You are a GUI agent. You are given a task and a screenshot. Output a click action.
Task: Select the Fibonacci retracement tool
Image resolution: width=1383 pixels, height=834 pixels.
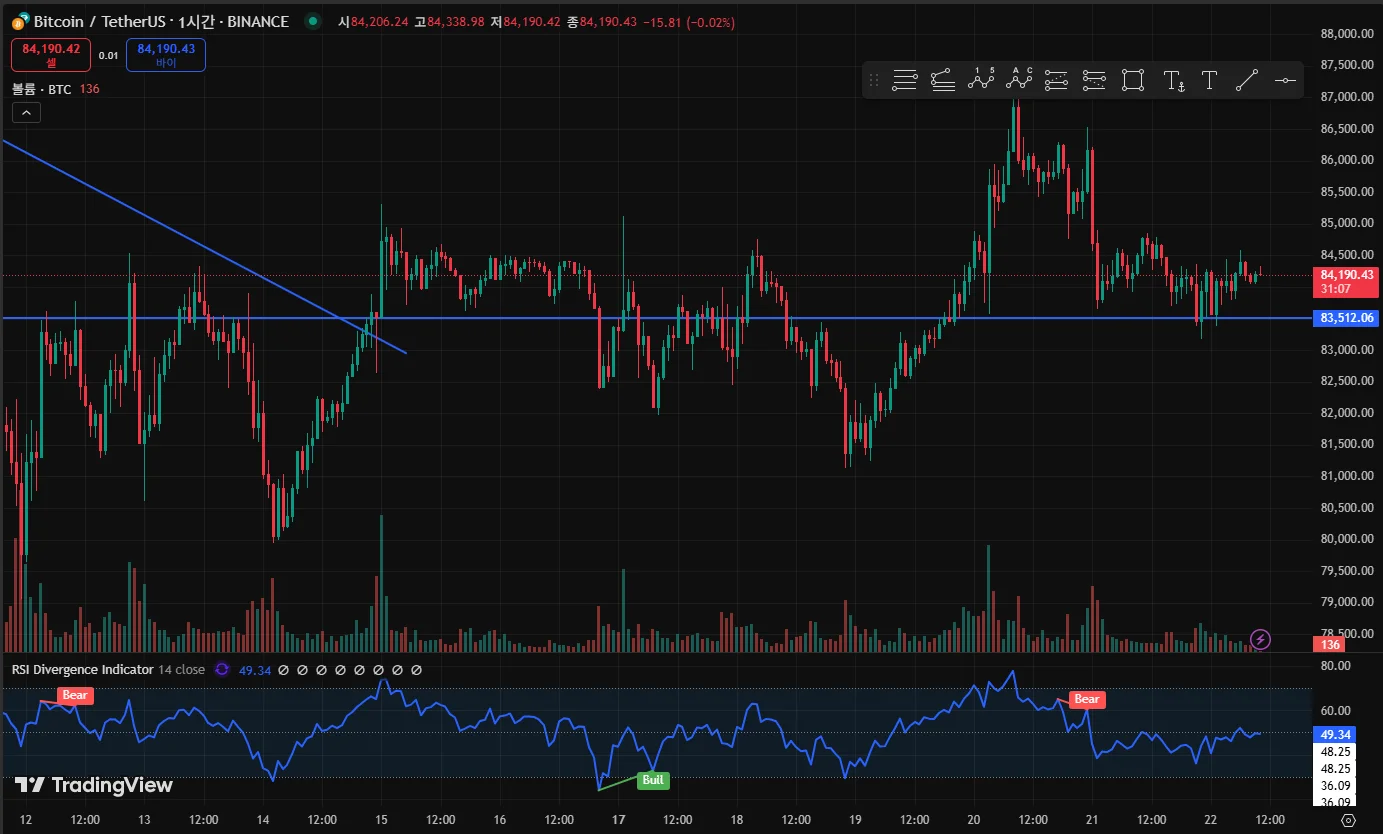pyautogui.click(x=905, y=81)
